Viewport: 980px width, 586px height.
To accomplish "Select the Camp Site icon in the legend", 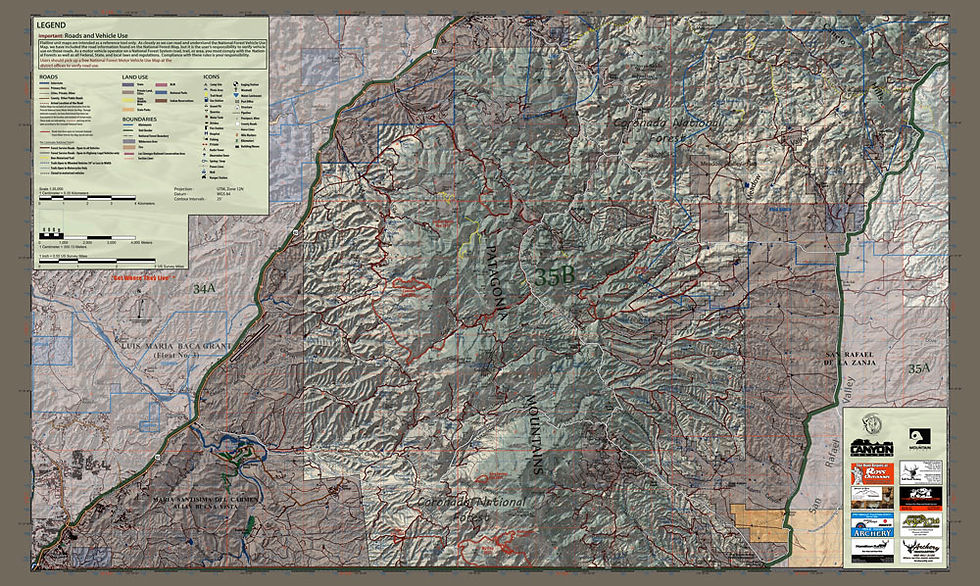I will pyautogui.click(x=203, y=84).
